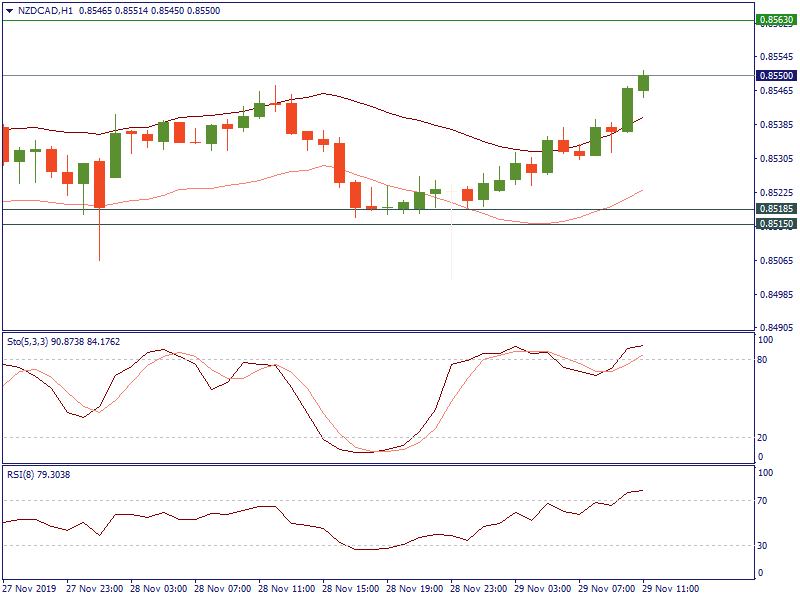Click the 0.84905 price scale value
Screen dimensions: 800x600
776,327
